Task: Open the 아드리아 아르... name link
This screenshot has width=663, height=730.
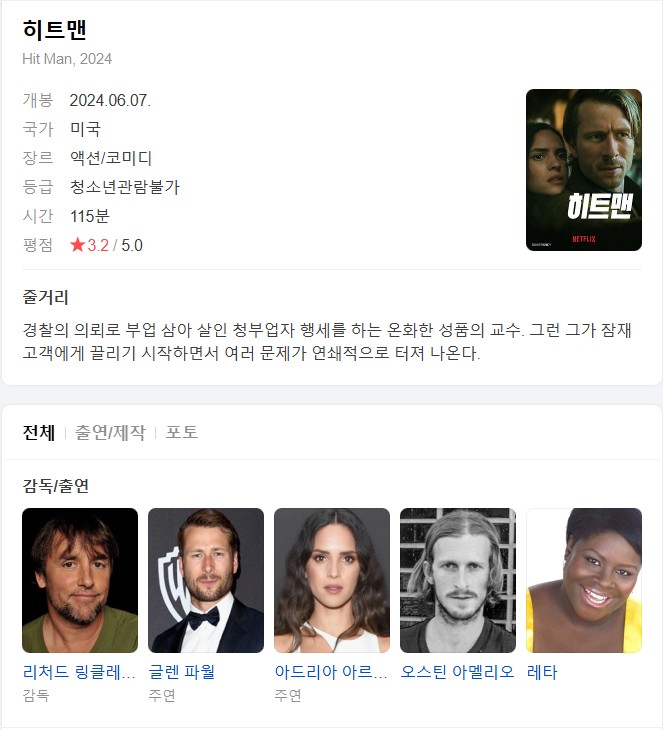Action: point(331,672)
